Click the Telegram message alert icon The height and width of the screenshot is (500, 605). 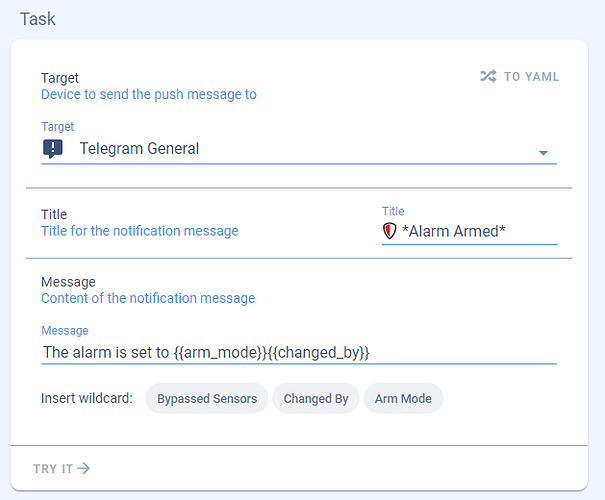click(53, 149)
